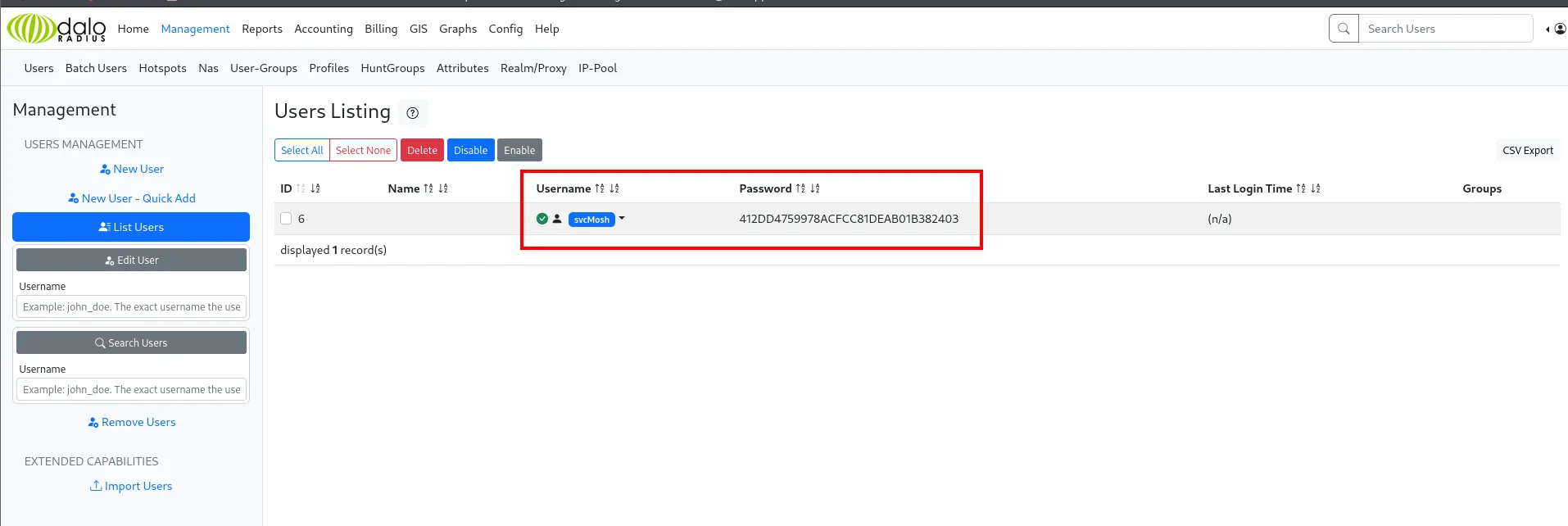Open the Remove Users link
This screenshot has height=526, width=1568.
pyautogui.click(x=131, y=422)
